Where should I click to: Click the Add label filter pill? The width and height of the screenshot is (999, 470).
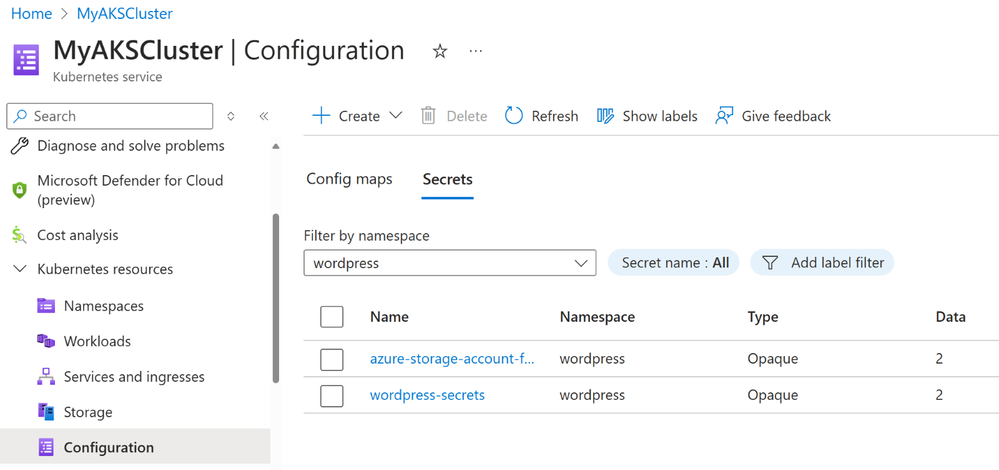(822, 262)
